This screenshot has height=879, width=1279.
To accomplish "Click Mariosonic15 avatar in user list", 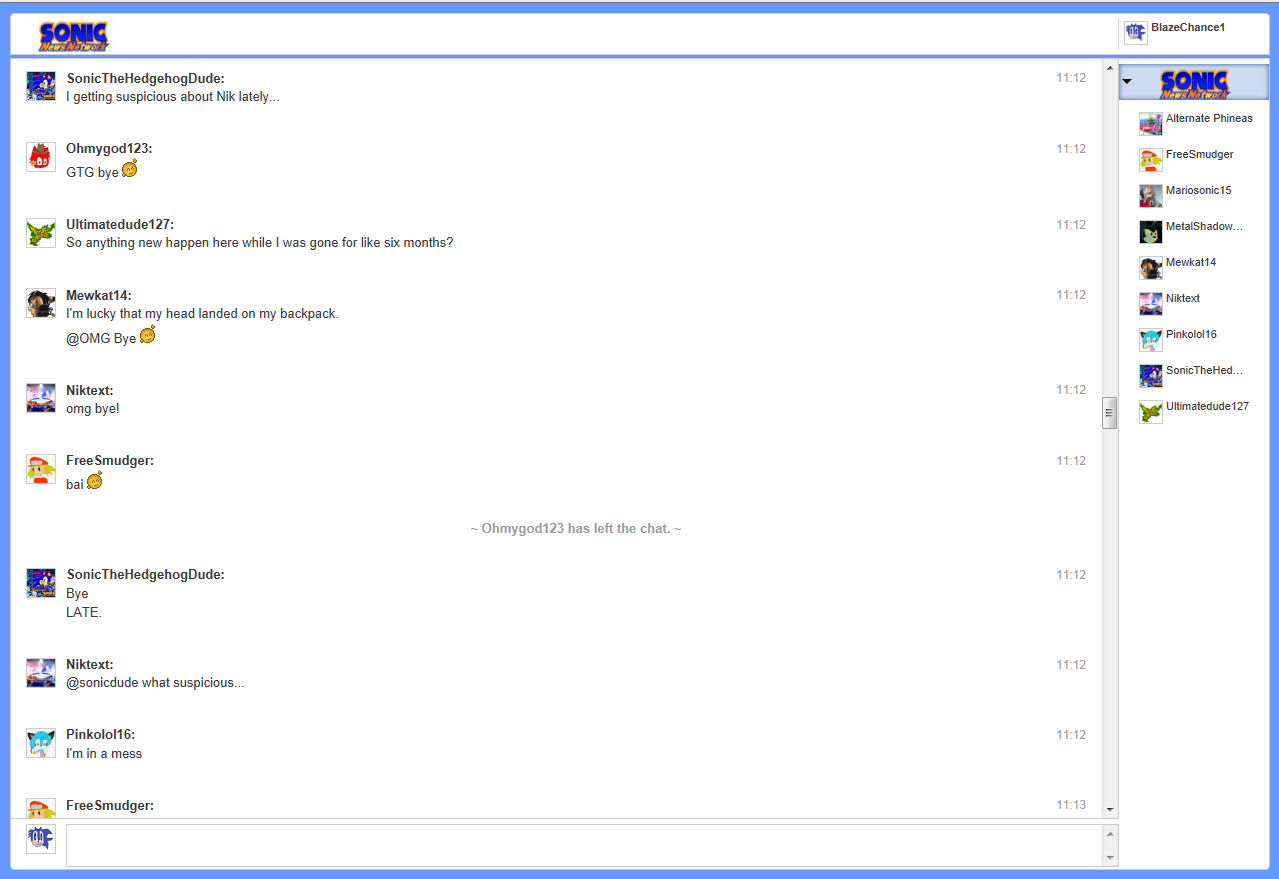I will click(1150, 196).
